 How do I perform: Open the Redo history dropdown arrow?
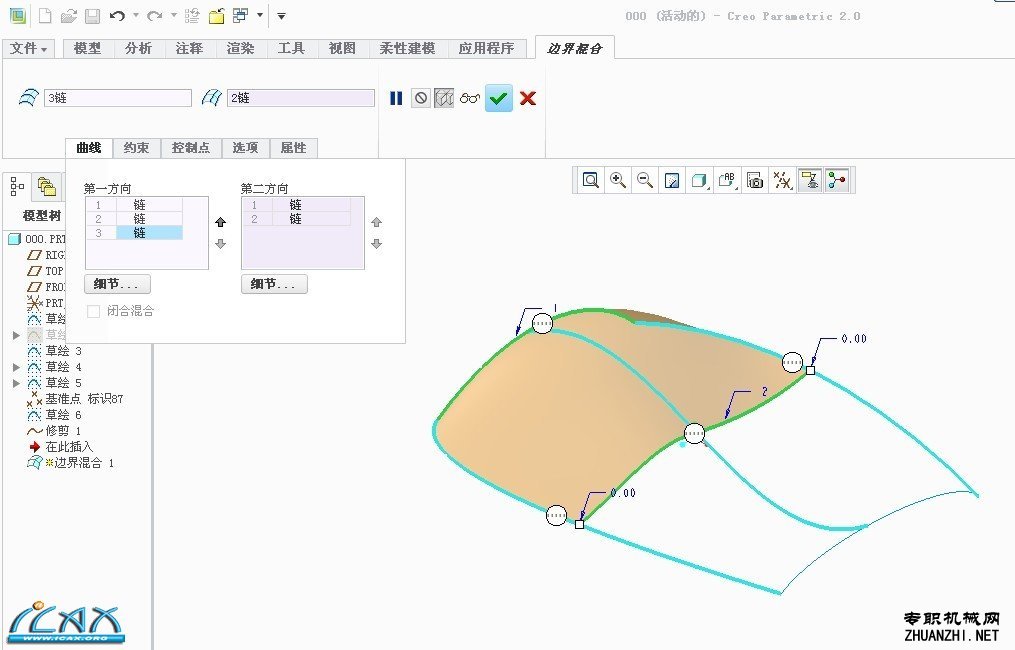coord(173,16)
